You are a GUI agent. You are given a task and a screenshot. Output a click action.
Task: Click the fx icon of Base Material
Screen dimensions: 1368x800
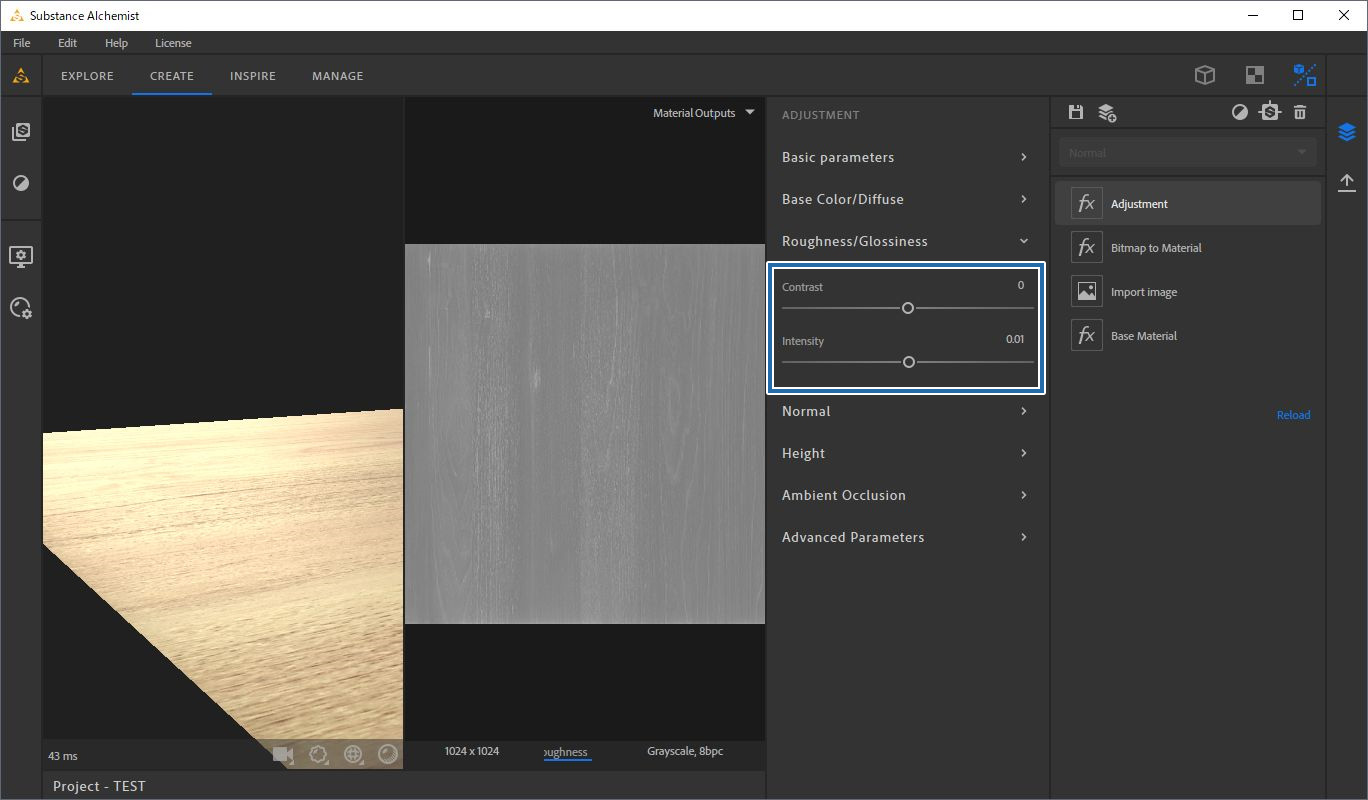click(x=1086, y=335)
